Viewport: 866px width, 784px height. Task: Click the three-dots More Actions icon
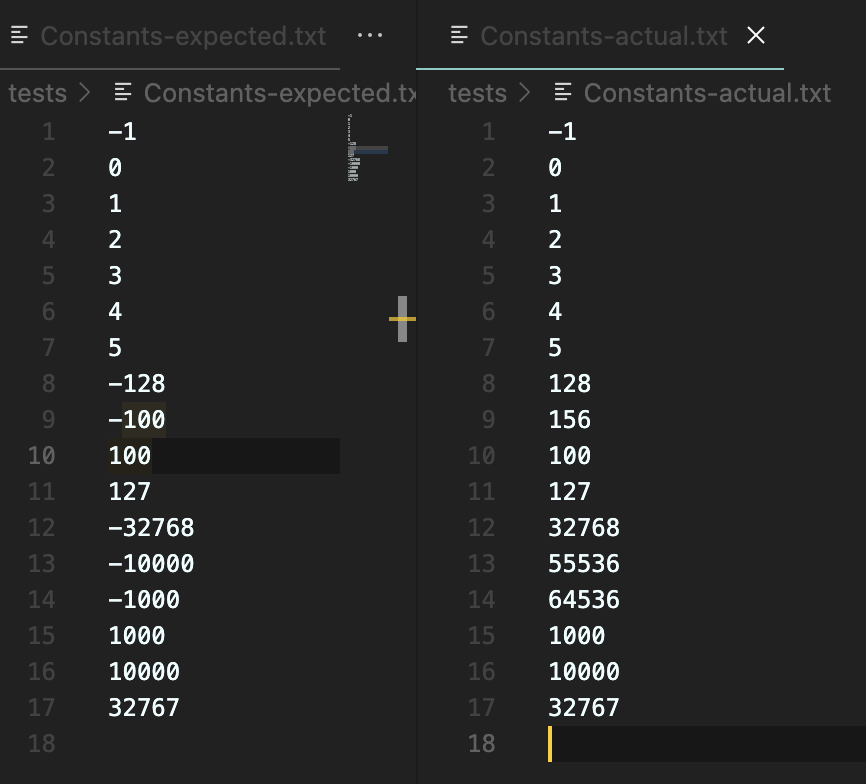pos(370,36)
